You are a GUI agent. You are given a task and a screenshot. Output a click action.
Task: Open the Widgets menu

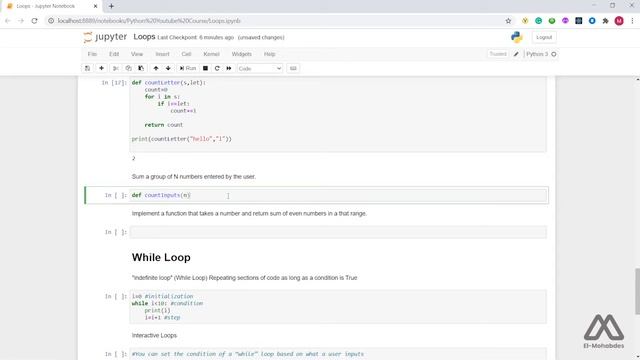[x=242, y=54]
